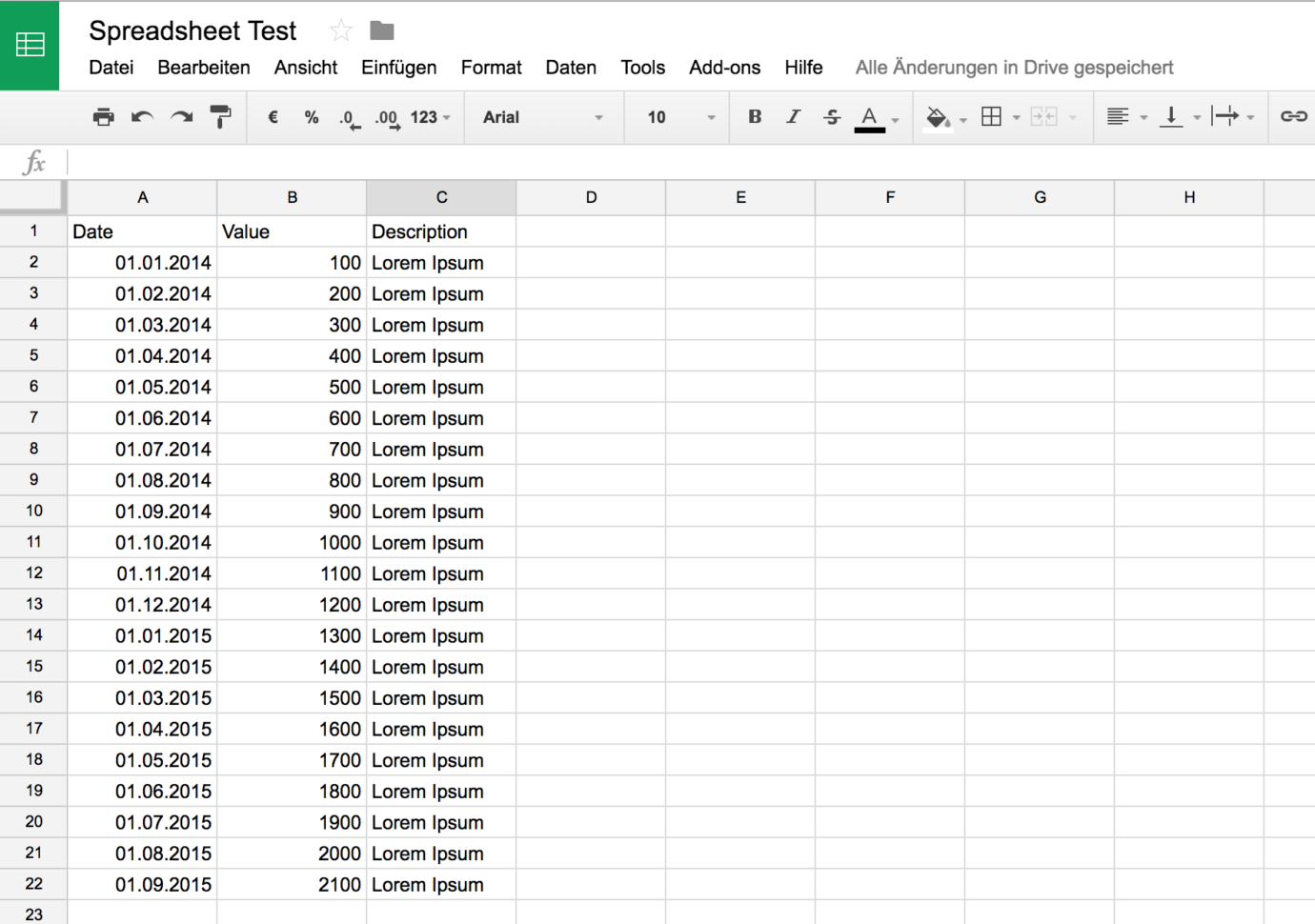Screen dimensions: 1315x924
Task: Click the Undo icon
Action: tap(143, 117)
